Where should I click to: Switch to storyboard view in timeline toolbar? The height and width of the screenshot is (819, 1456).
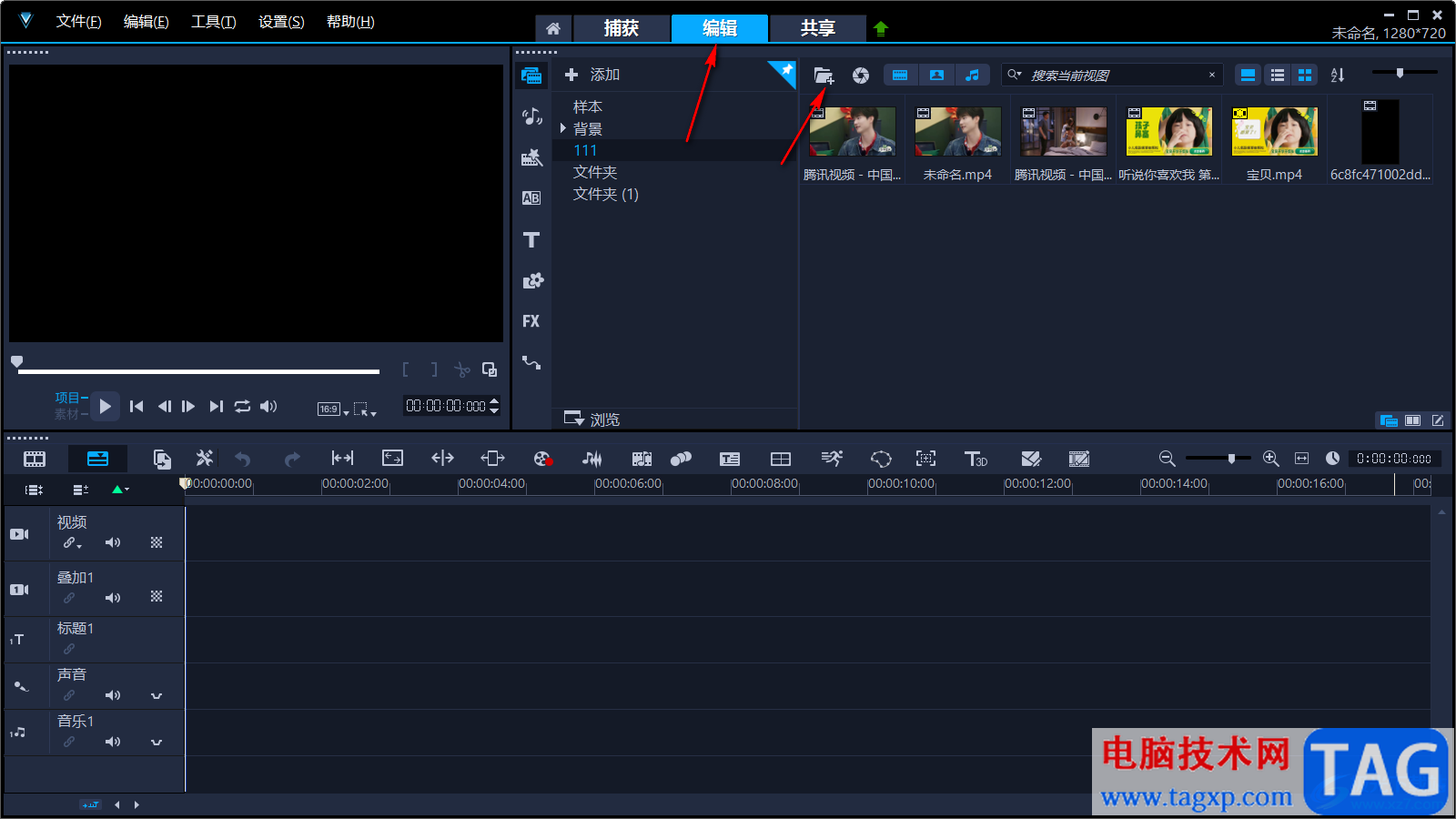click(x=35, y=459)
